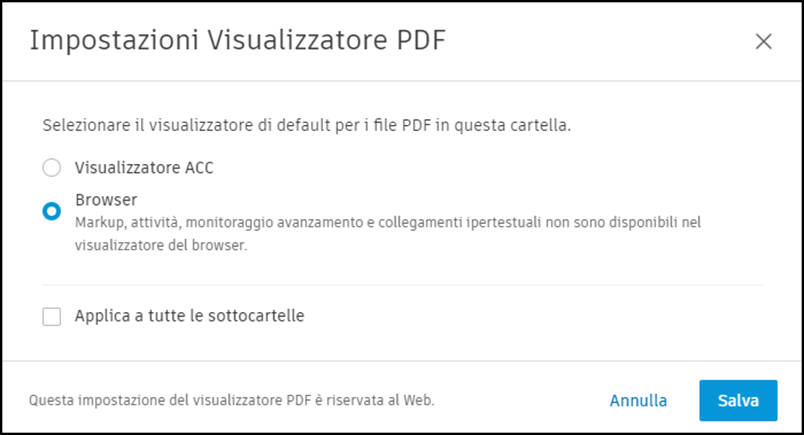Enable Applica a tutte le sottocartelle checkbox
804x435 pixels.
51,316
